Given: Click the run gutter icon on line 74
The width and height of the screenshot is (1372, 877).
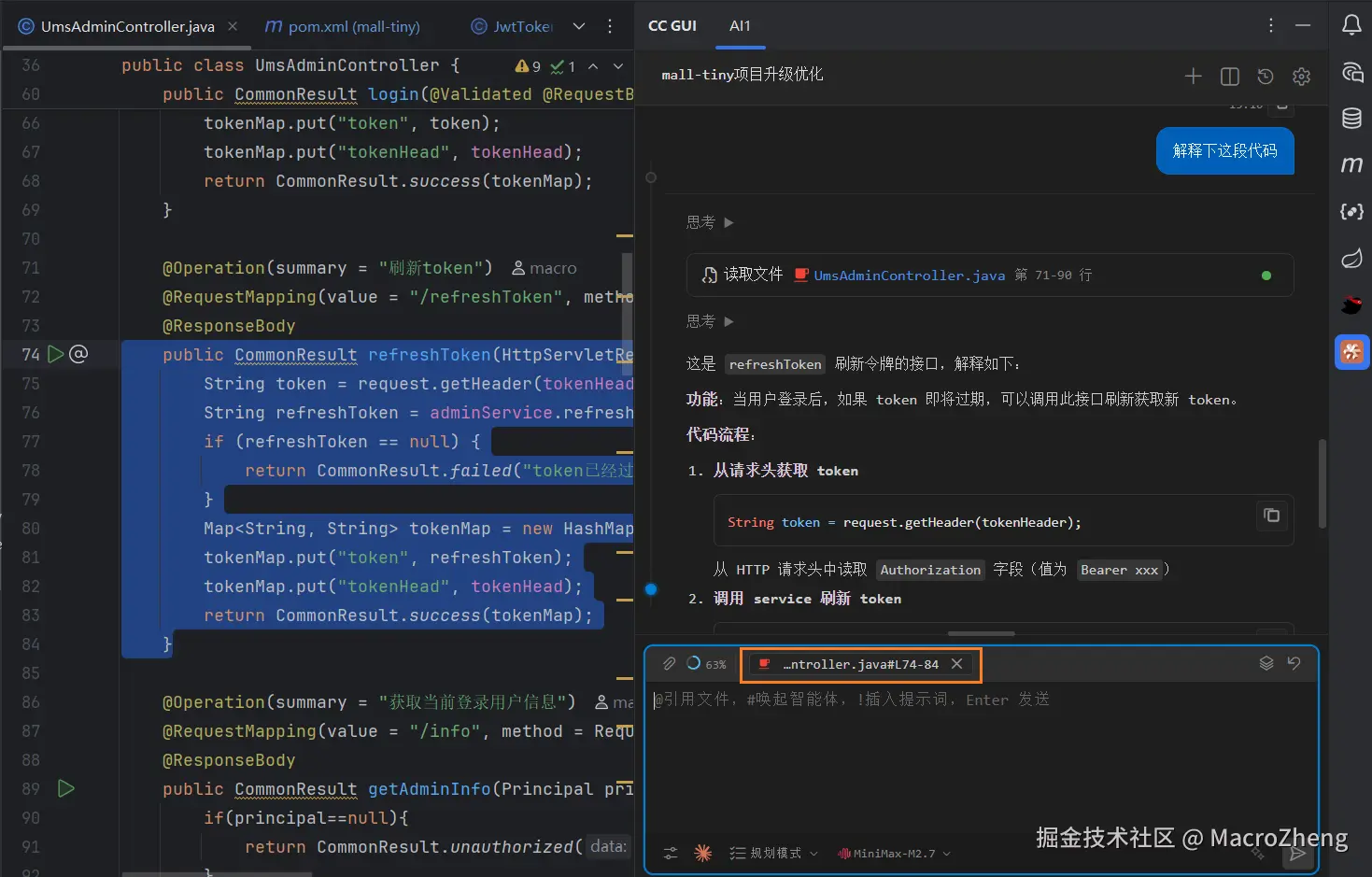Looking at the screenshot, I should point(56,354).
